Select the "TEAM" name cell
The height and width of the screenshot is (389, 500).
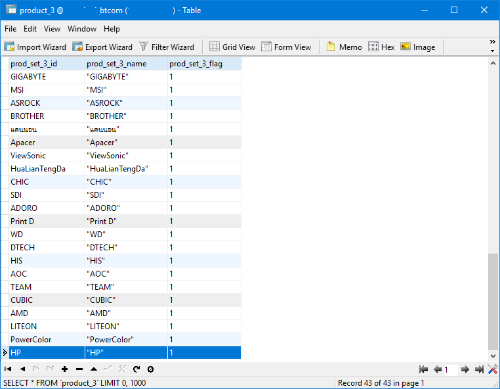126,287
